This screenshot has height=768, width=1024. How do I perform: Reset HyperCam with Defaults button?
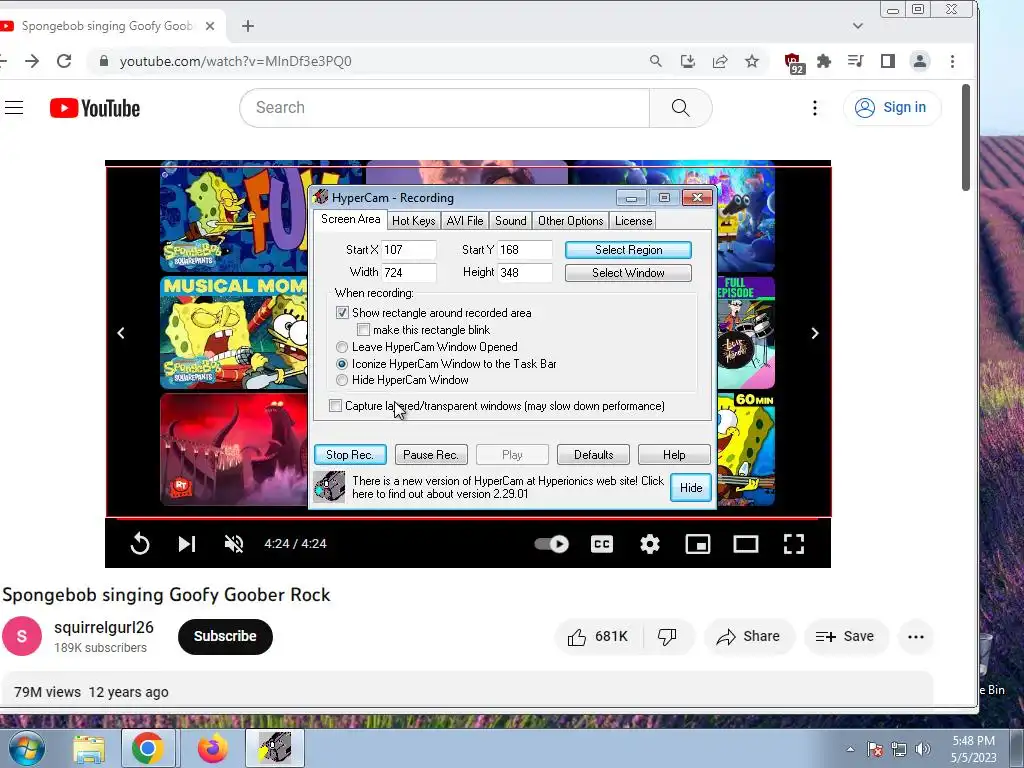(x=593, y=455)
